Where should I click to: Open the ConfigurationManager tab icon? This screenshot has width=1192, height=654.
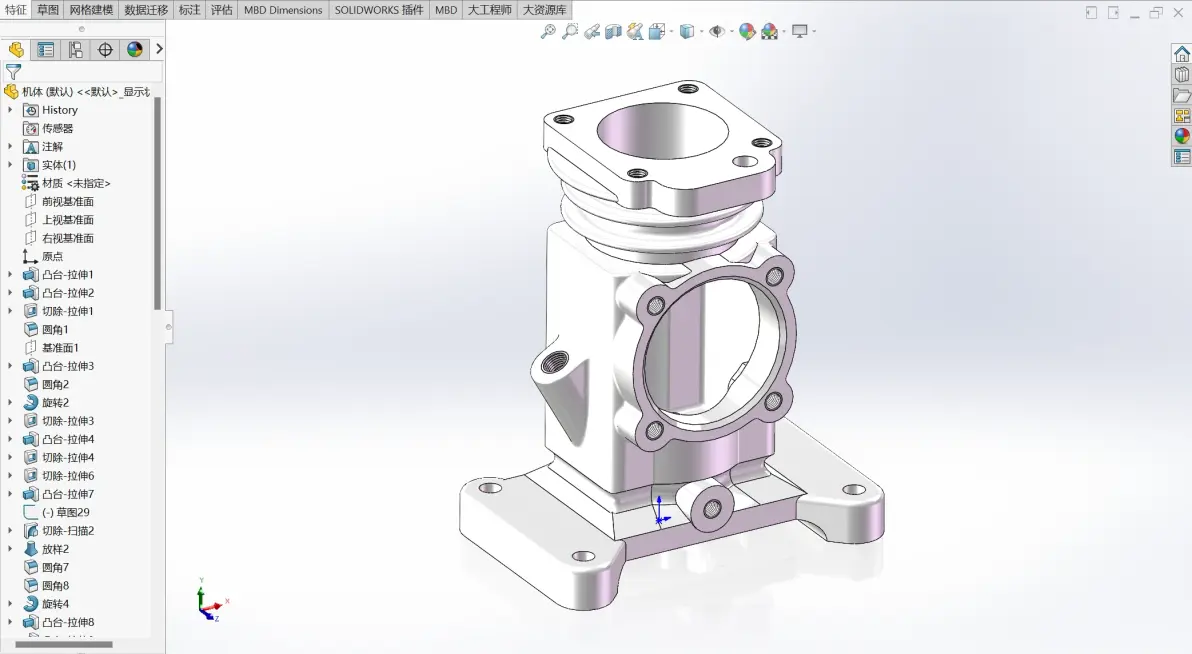(x=75, y=50)
